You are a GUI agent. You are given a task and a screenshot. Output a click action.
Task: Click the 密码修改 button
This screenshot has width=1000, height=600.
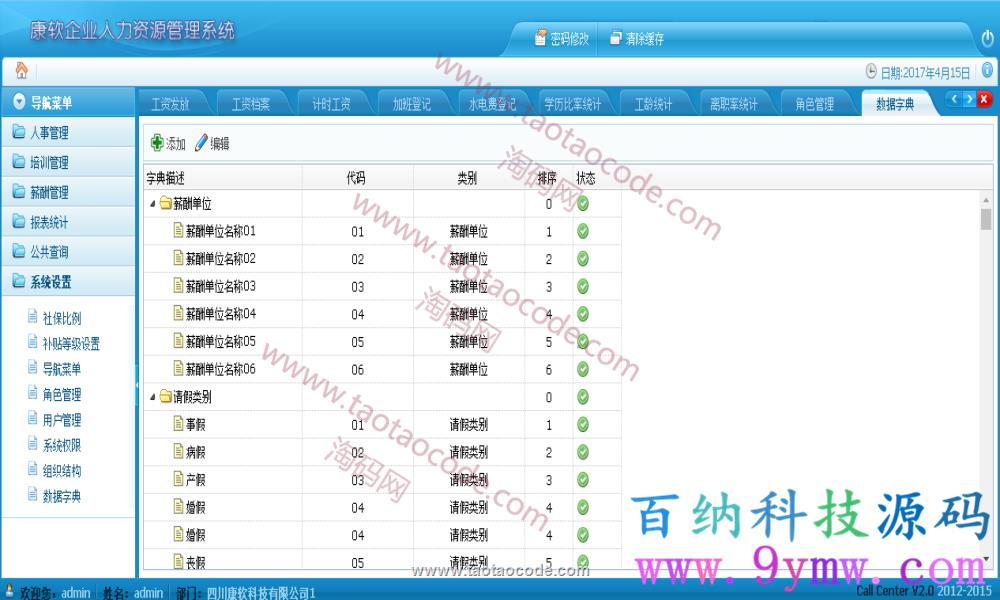561,39
